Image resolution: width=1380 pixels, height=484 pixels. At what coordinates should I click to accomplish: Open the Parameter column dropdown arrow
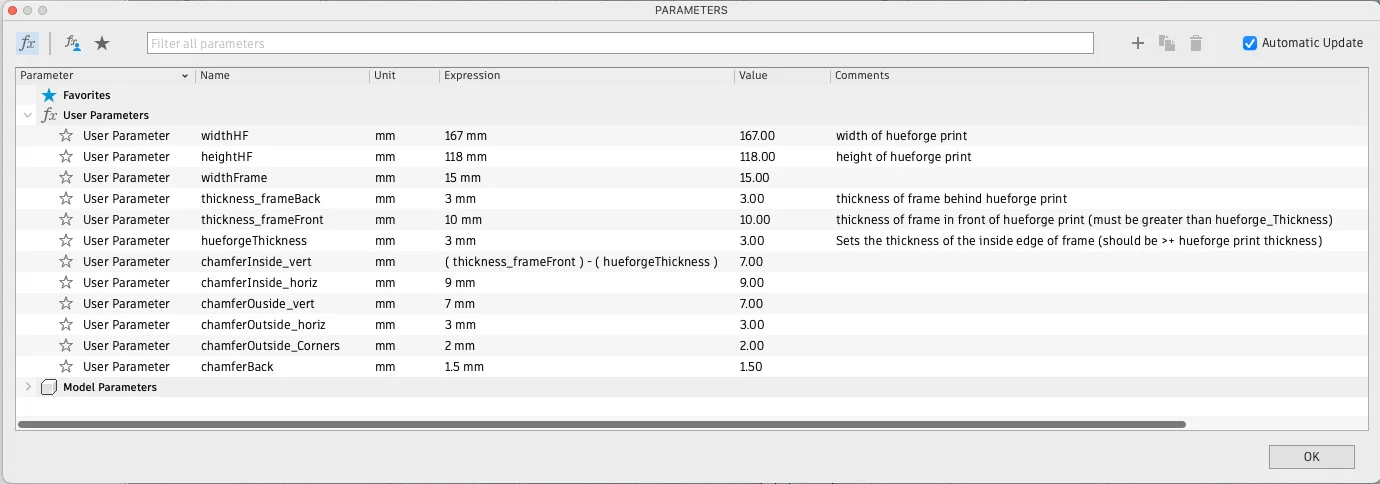(185, 76)
